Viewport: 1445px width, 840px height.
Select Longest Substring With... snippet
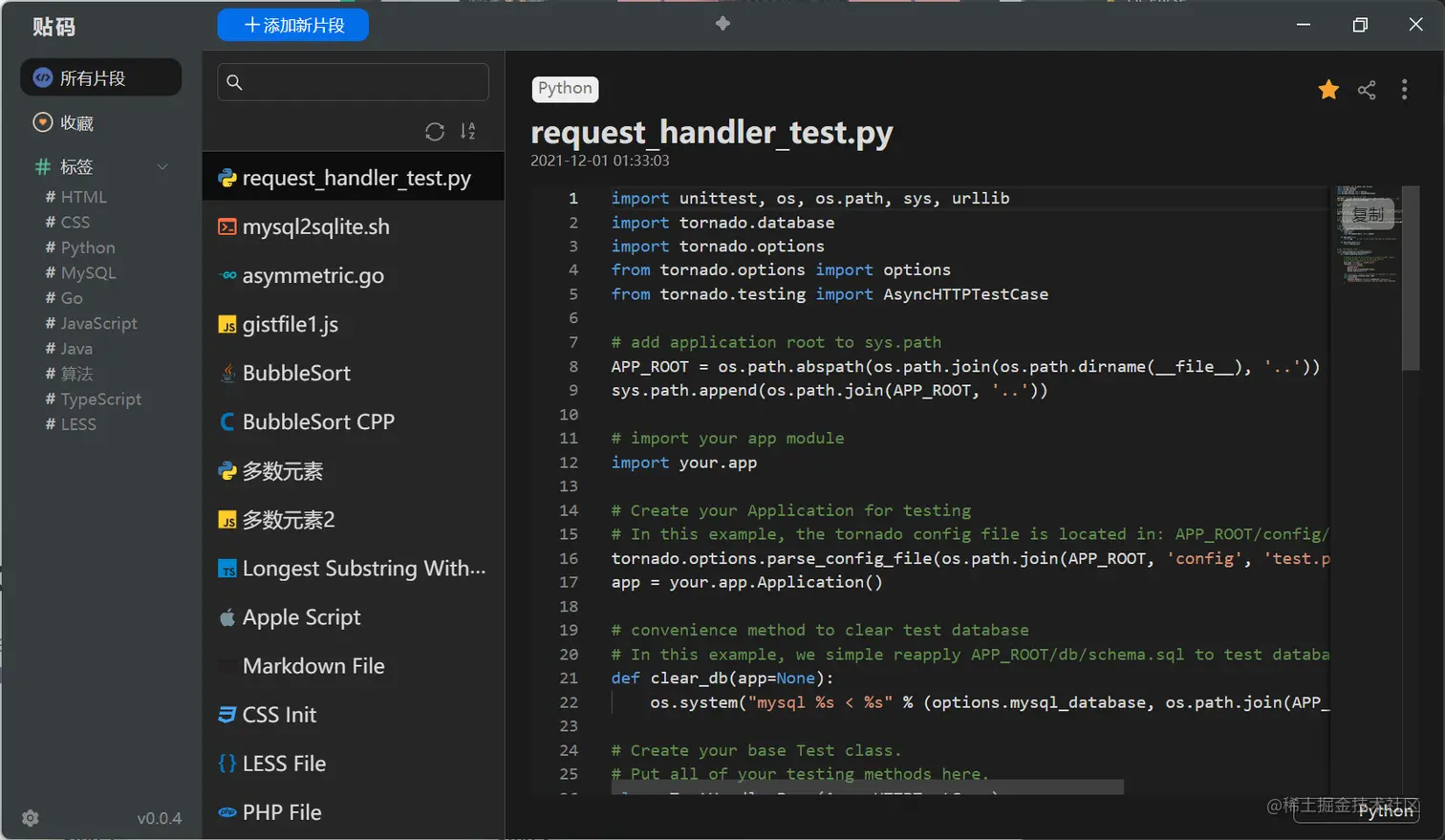pyautogui.click(x=353, y=568)
